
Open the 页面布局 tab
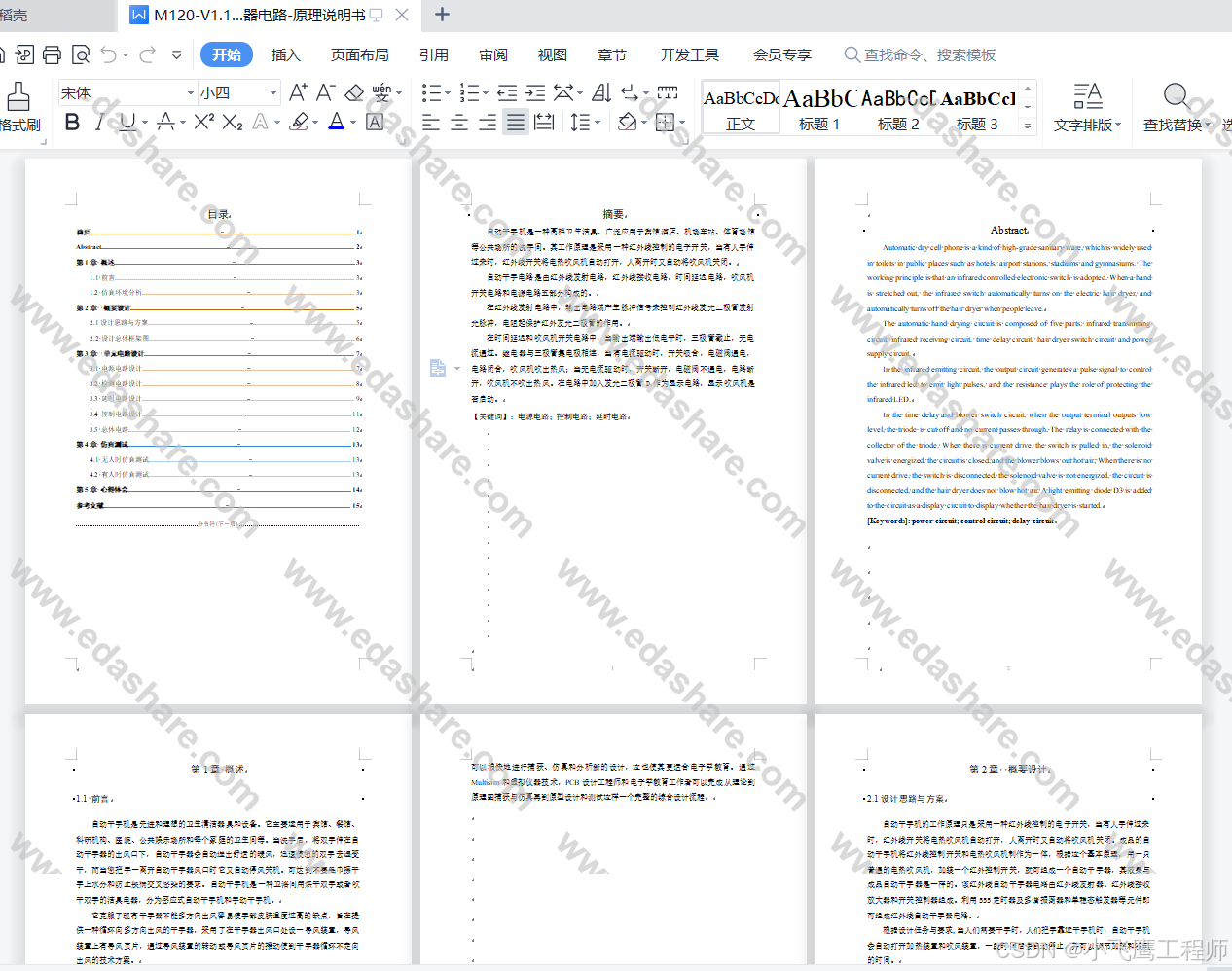tap(359, 54)
